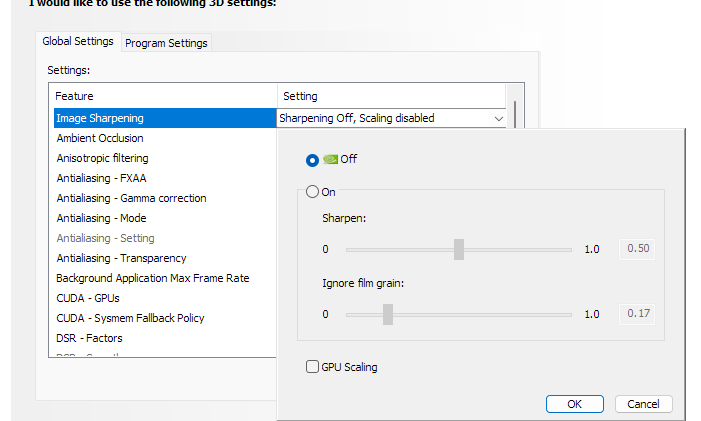
Task: Select the Ambient Occlusion feature row
Action: [x=100, y=138]
